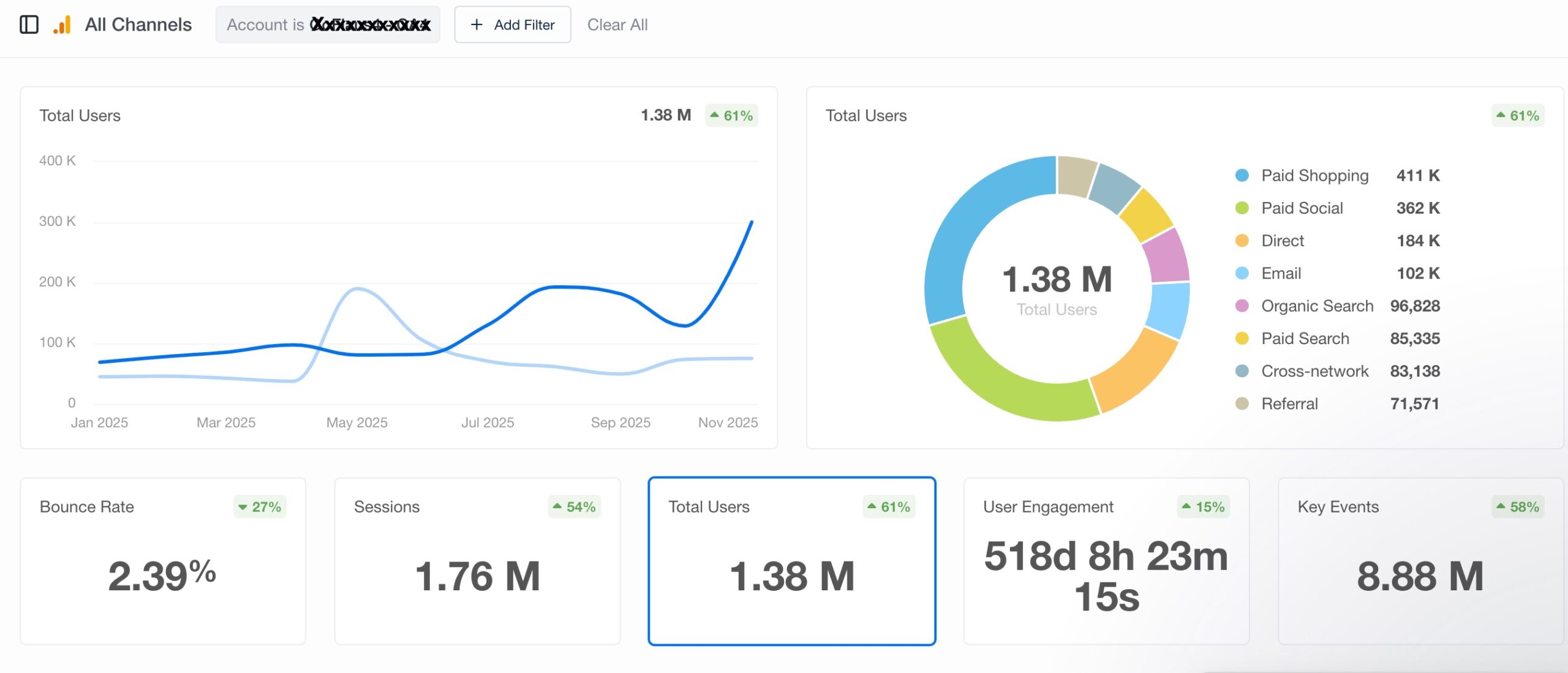This screenshot has height=673, width=1568.
Task: Click the donut chart center 1.38 M
Action: (x=1057, y=280)
